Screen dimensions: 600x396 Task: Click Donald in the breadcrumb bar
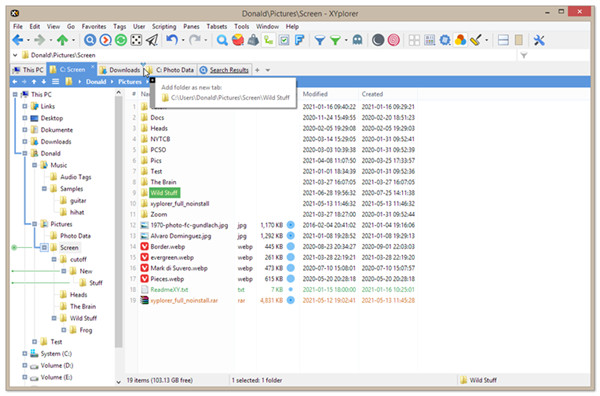click(96, 81)
